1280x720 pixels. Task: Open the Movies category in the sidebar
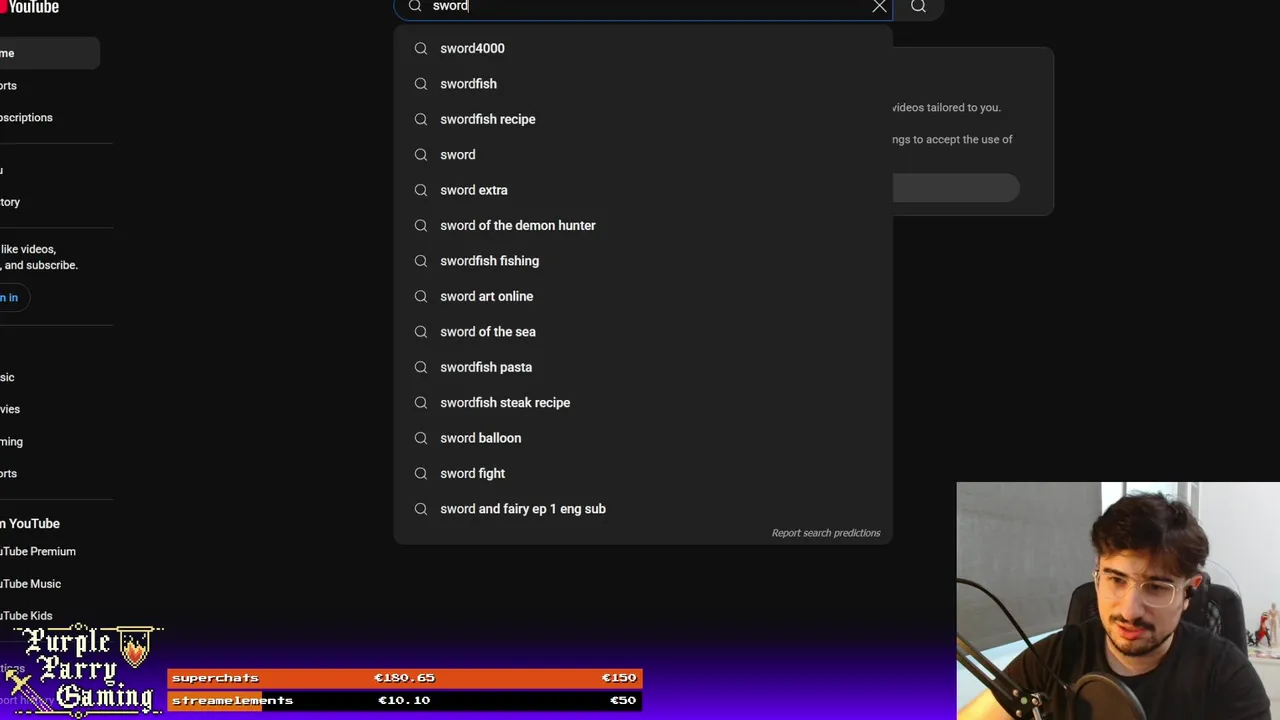click(x=11, y=409)
